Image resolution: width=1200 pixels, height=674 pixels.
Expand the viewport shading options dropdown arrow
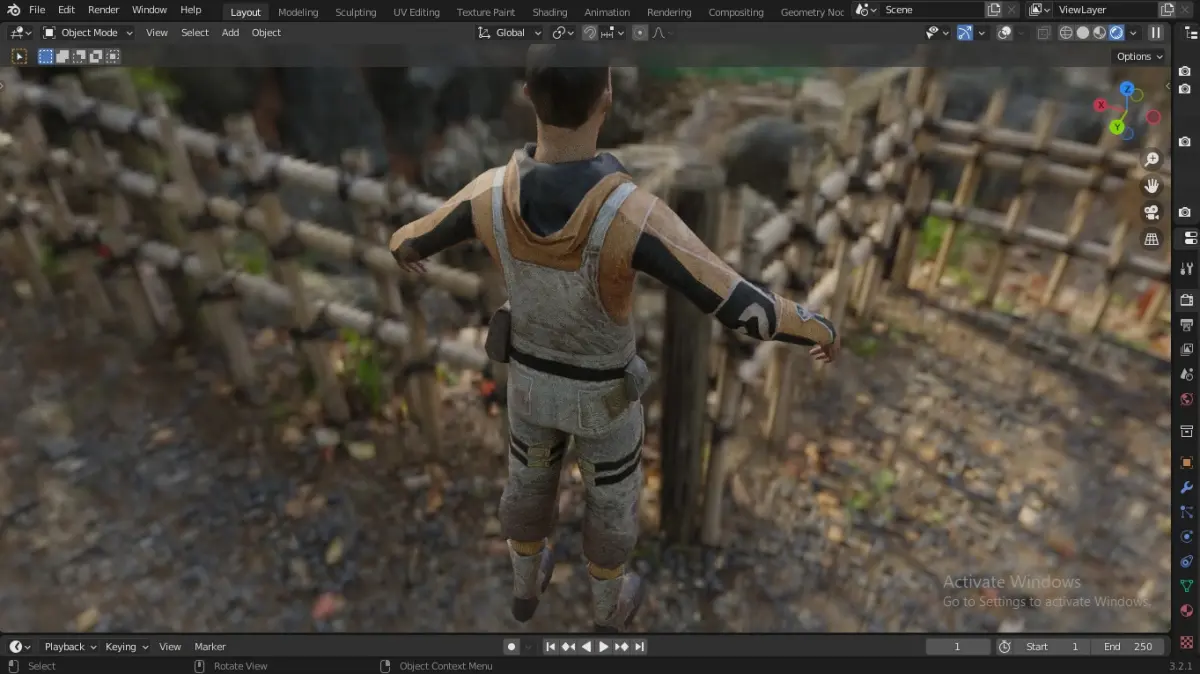[1133, 32]
